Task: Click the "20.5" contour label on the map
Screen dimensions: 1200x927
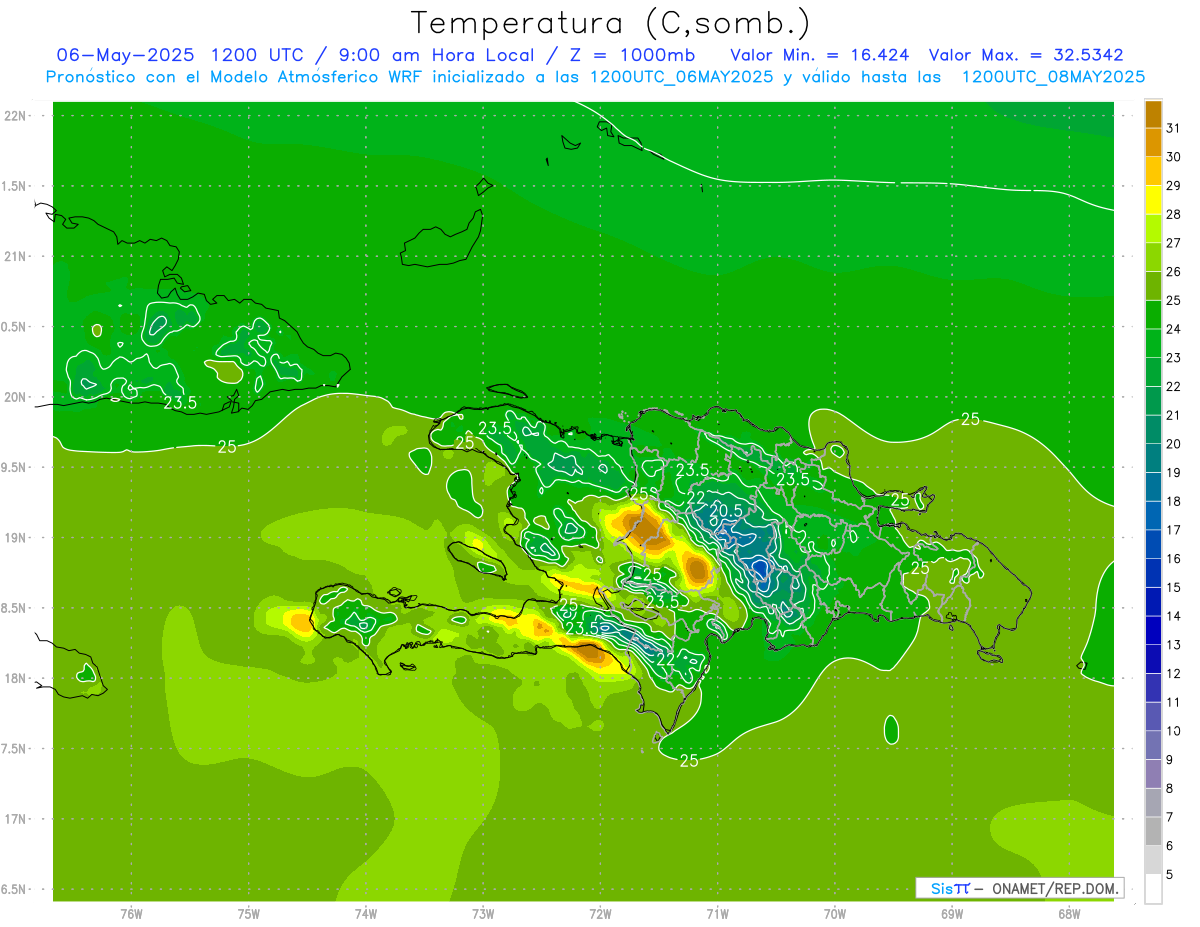Action: point(725,510)
